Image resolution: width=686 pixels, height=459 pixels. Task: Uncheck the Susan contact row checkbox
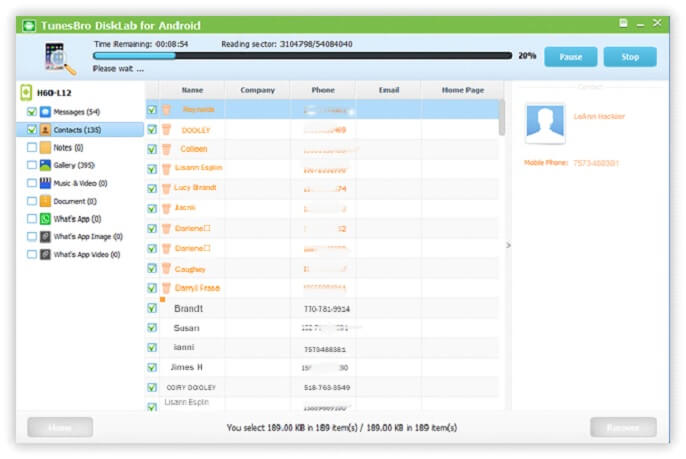pos(152,328)
